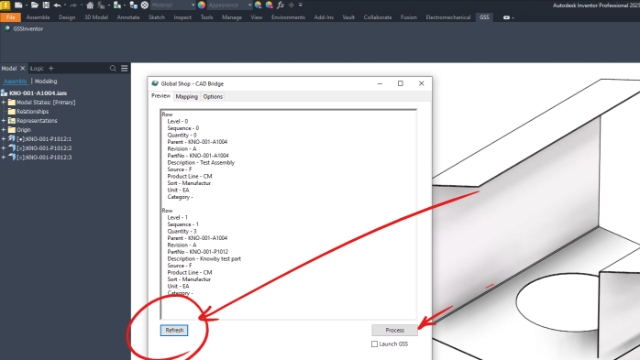Switch browser to Modeling view

coord(46,81)
